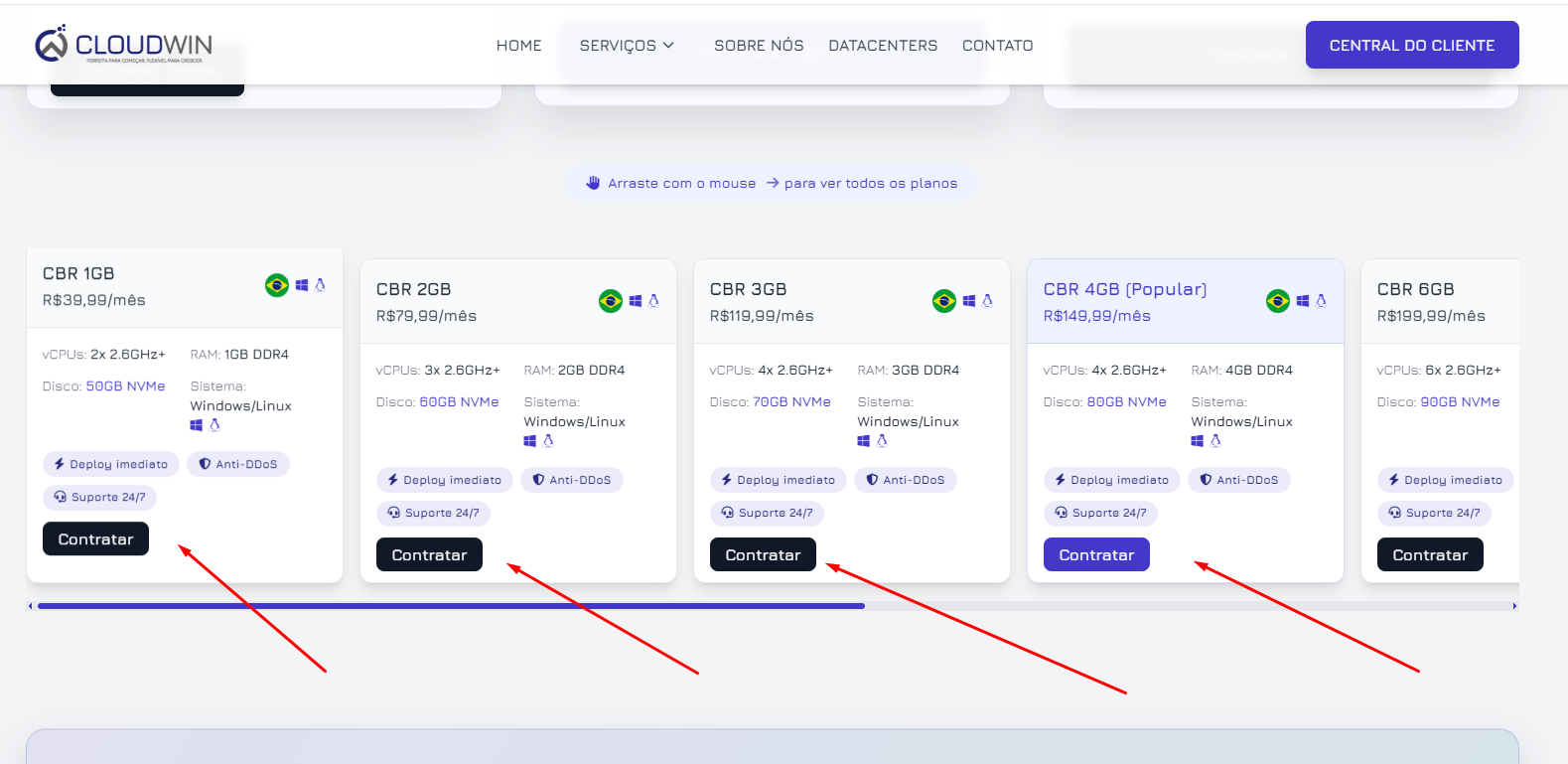Viewport: 1568px width, 764px height.
Task: Click Suporte 24/7 badge on CBR 3GB
Action: pos(768,513)
